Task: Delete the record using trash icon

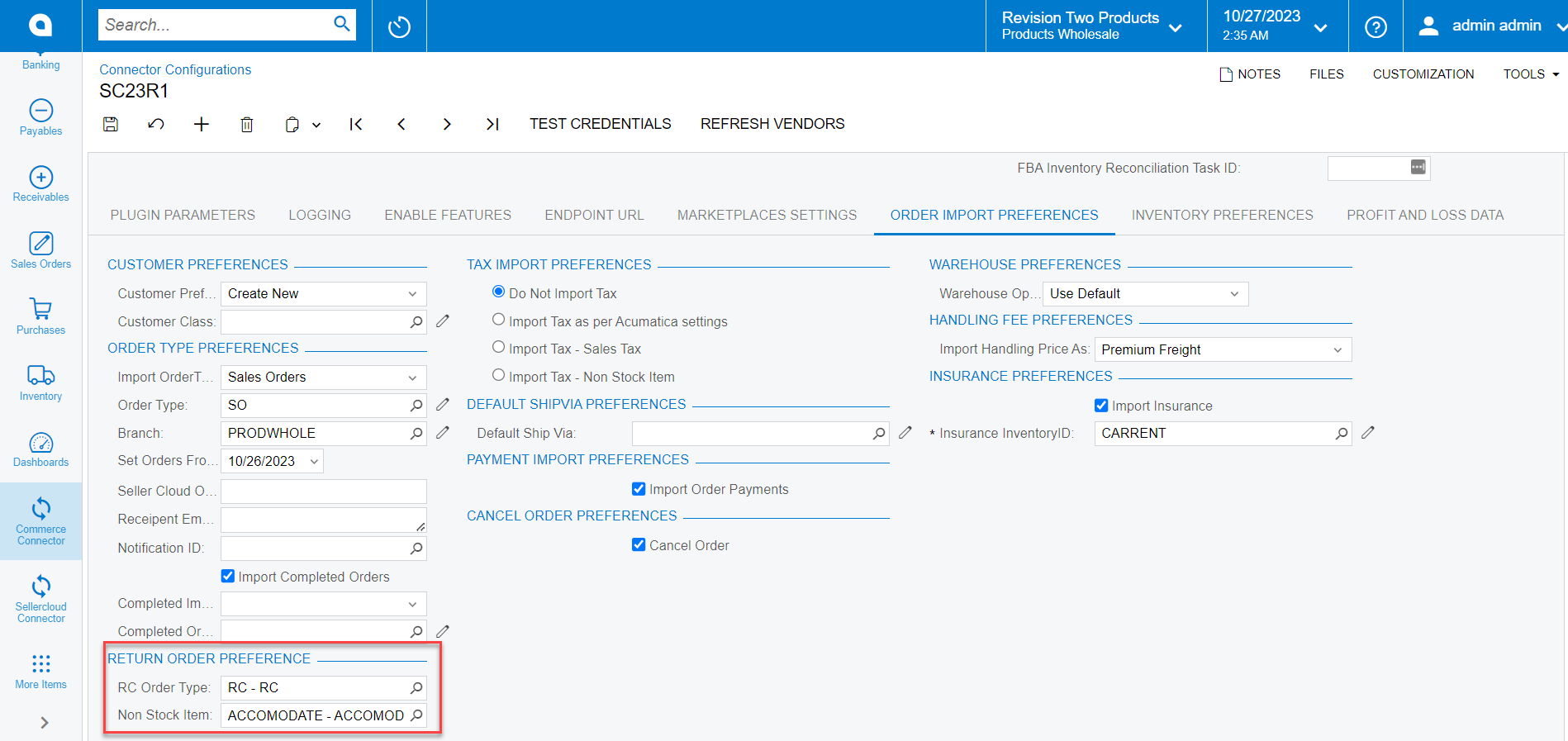Action: [246, 124]
